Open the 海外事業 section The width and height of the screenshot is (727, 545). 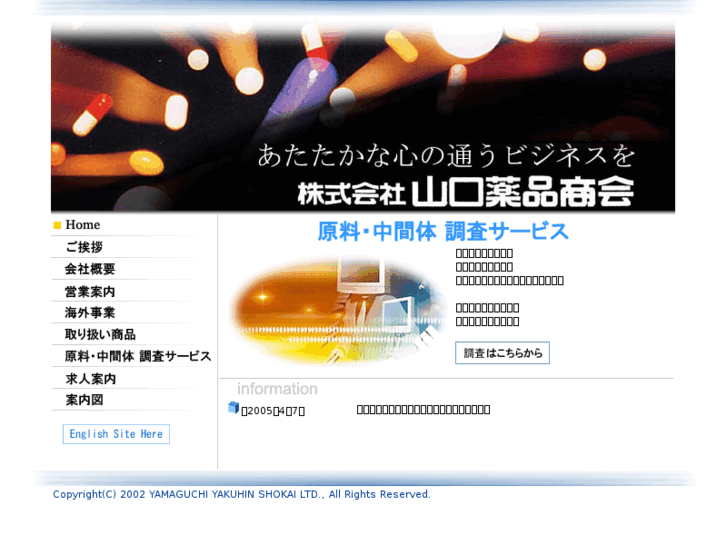click(x=90, y=313)
